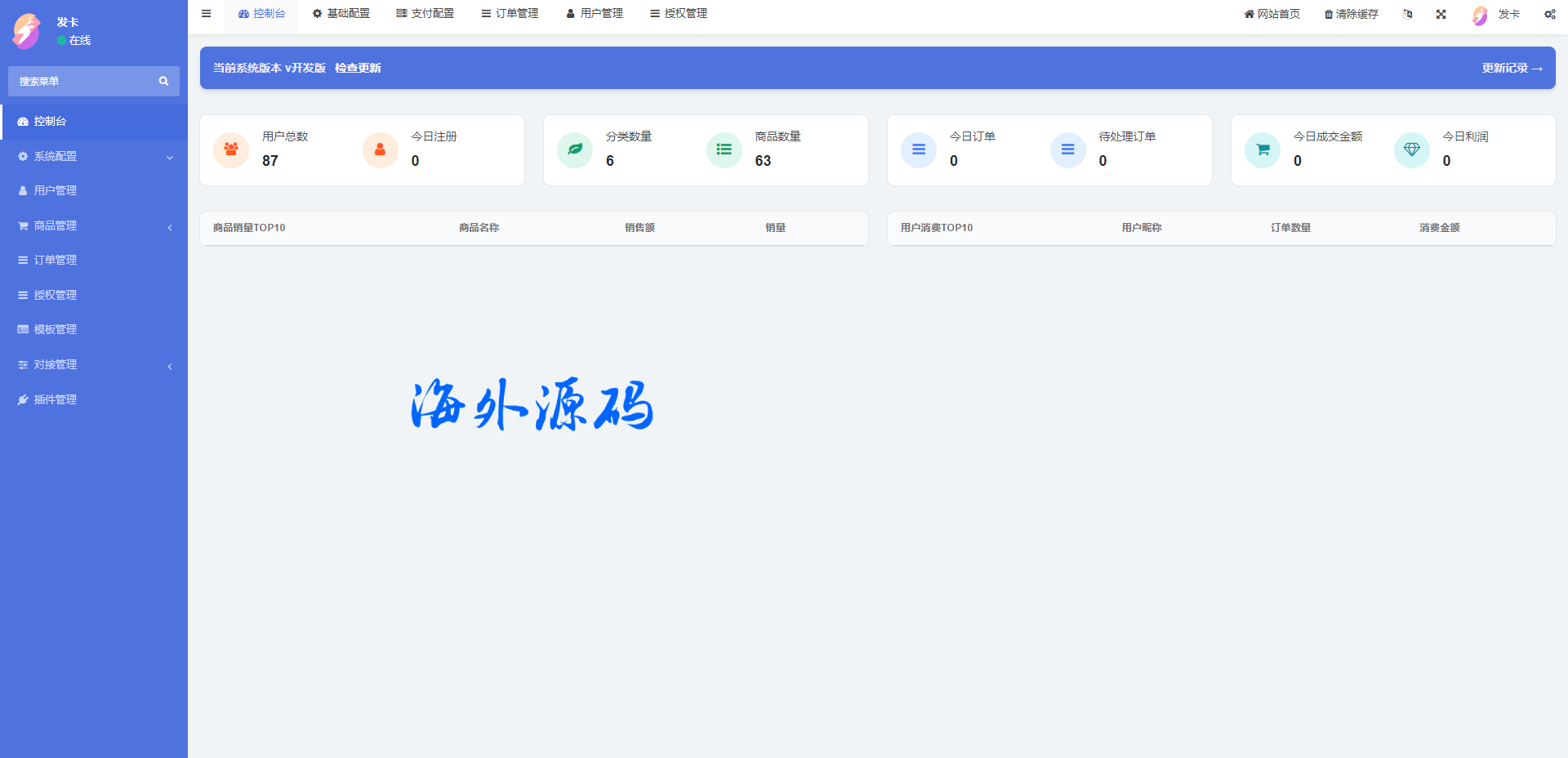The width and height of the screenshot is (1568, 758).
Task: Toggle the sidebar hamburger menu icon
Action: pos(207,14)
